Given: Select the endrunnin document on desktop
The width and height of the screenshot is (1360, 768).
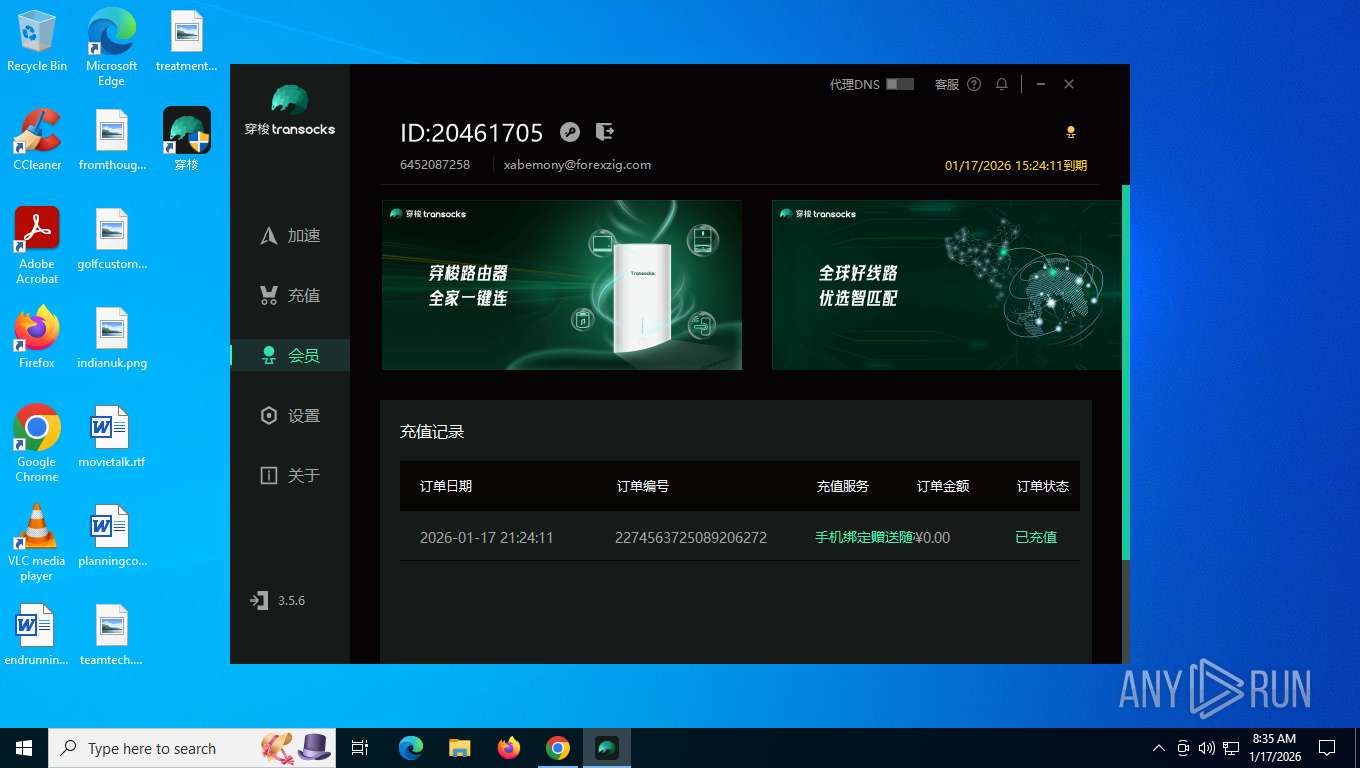Looking at the screenshot, I should [x=37, y=635].
